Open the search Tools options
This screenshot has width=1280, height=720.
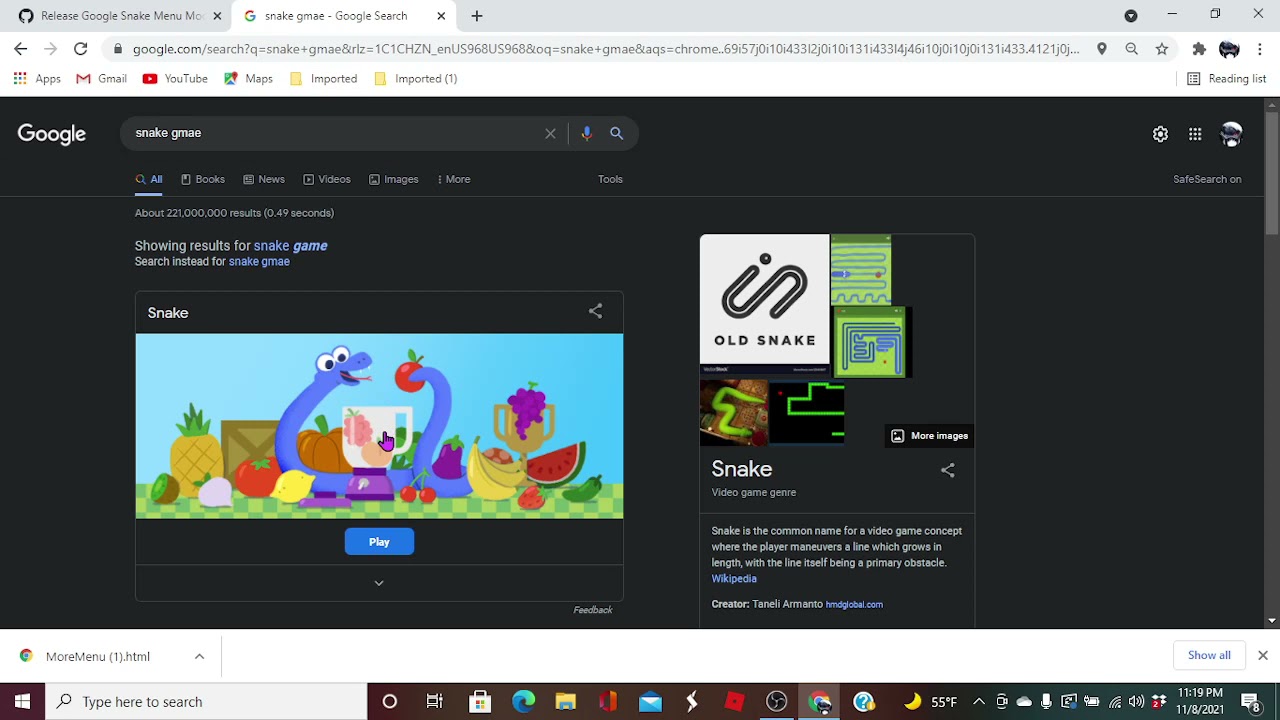tap(610, 179)
